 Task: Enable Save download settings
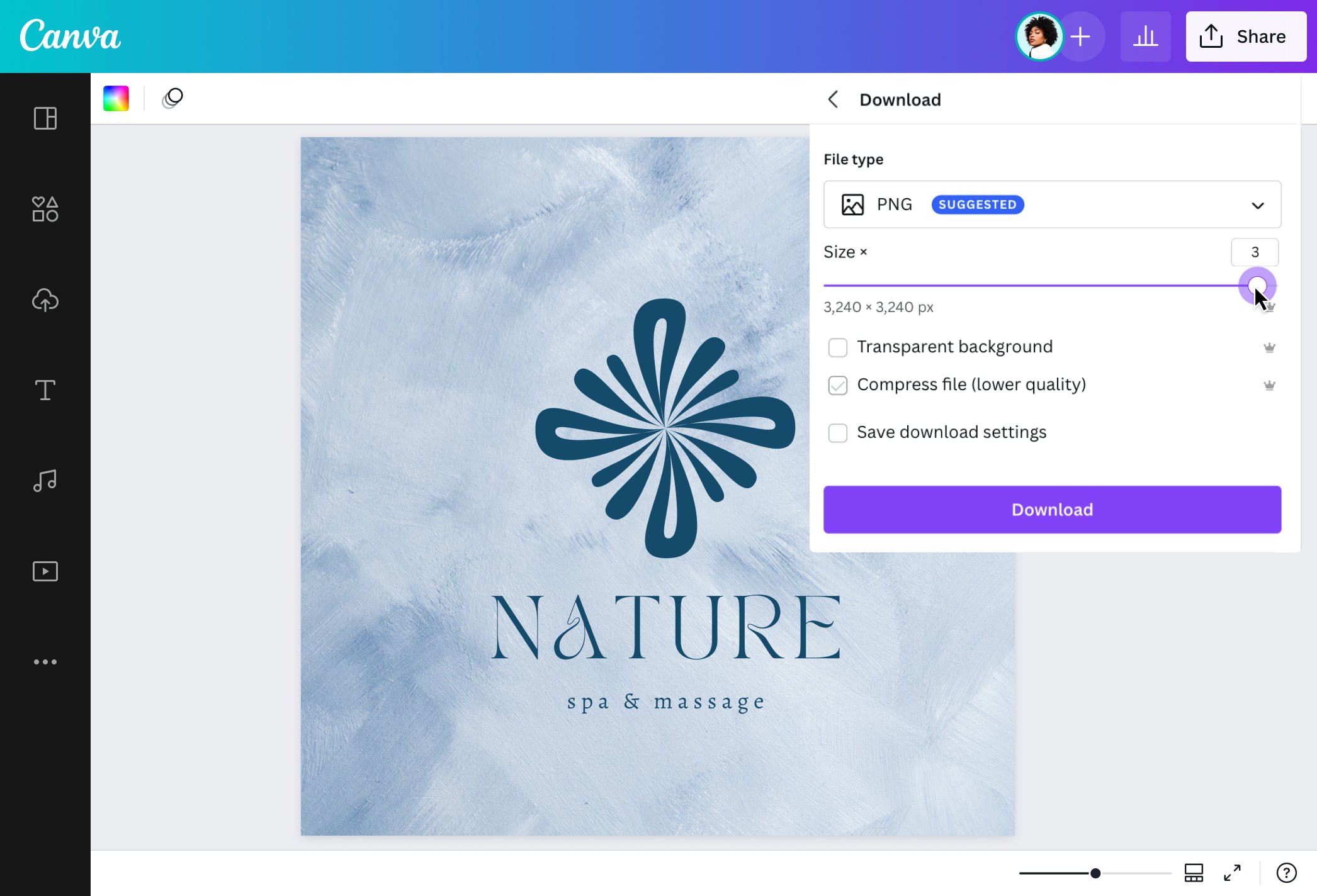(x=838, y=433)
